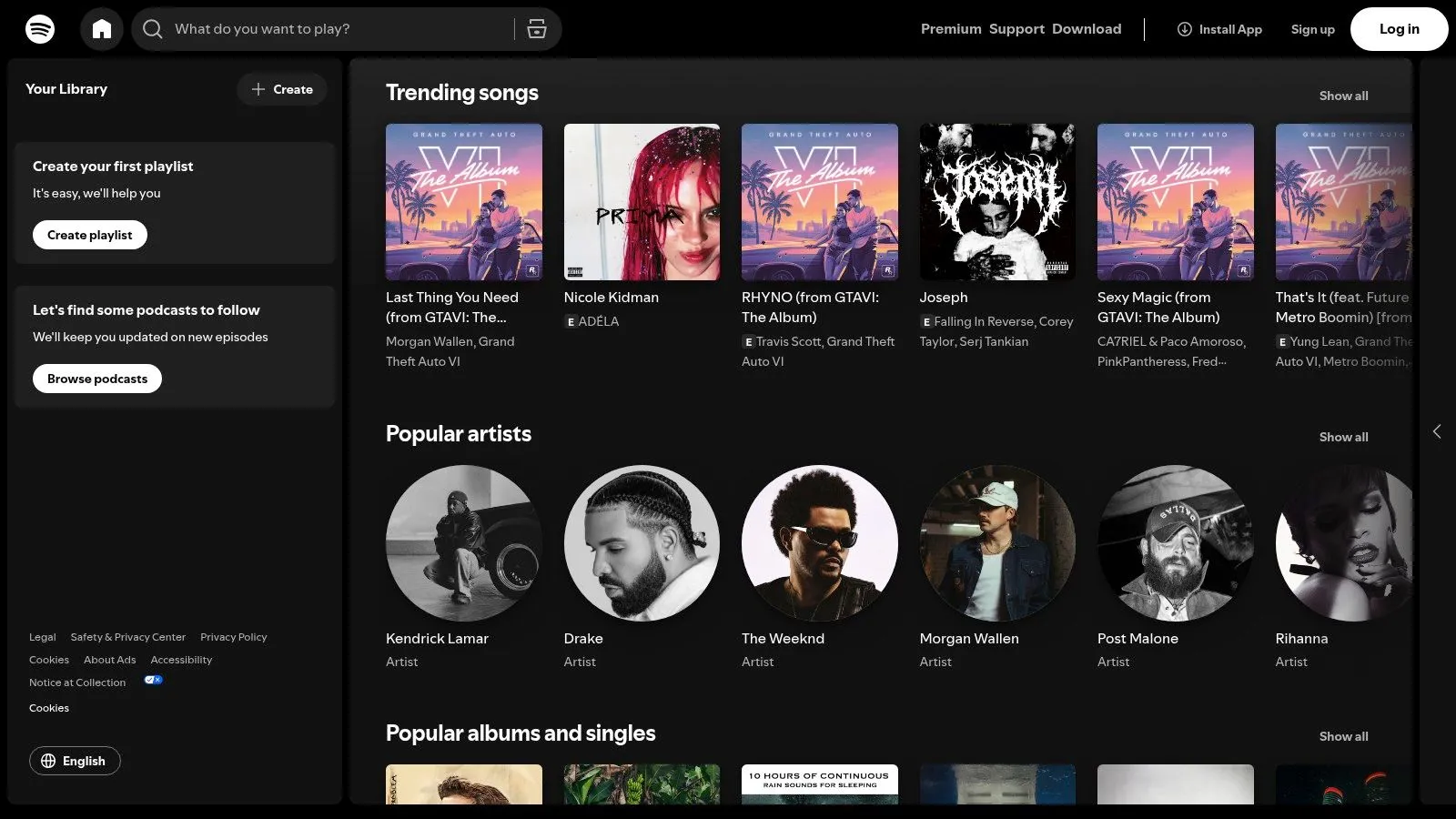Open the Joseph song cover
This screenshot has width=1456, height=819.
pos(997,202)
